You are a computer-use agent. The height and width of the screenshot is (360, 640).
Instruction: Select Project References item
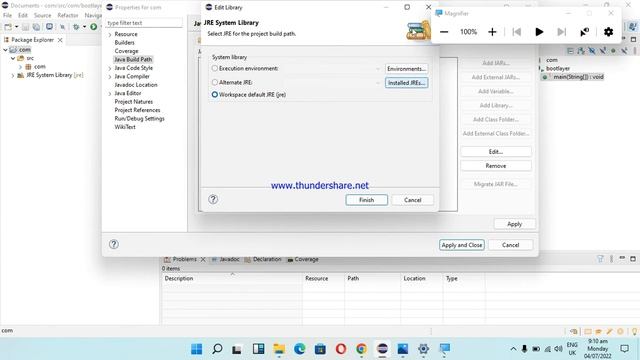click(138, 110)
